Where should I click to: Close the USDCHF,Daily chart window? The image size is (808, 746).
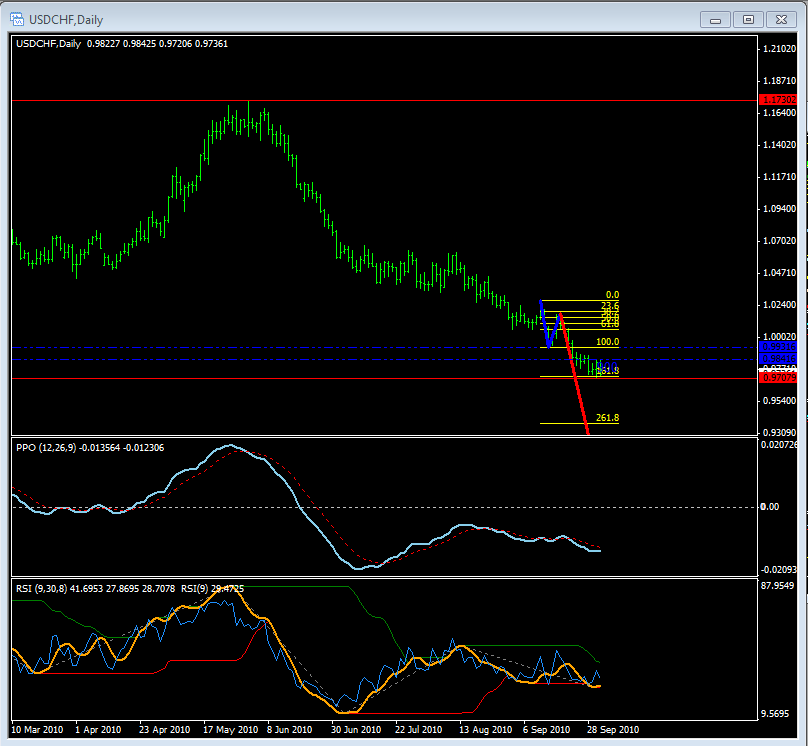780,19
